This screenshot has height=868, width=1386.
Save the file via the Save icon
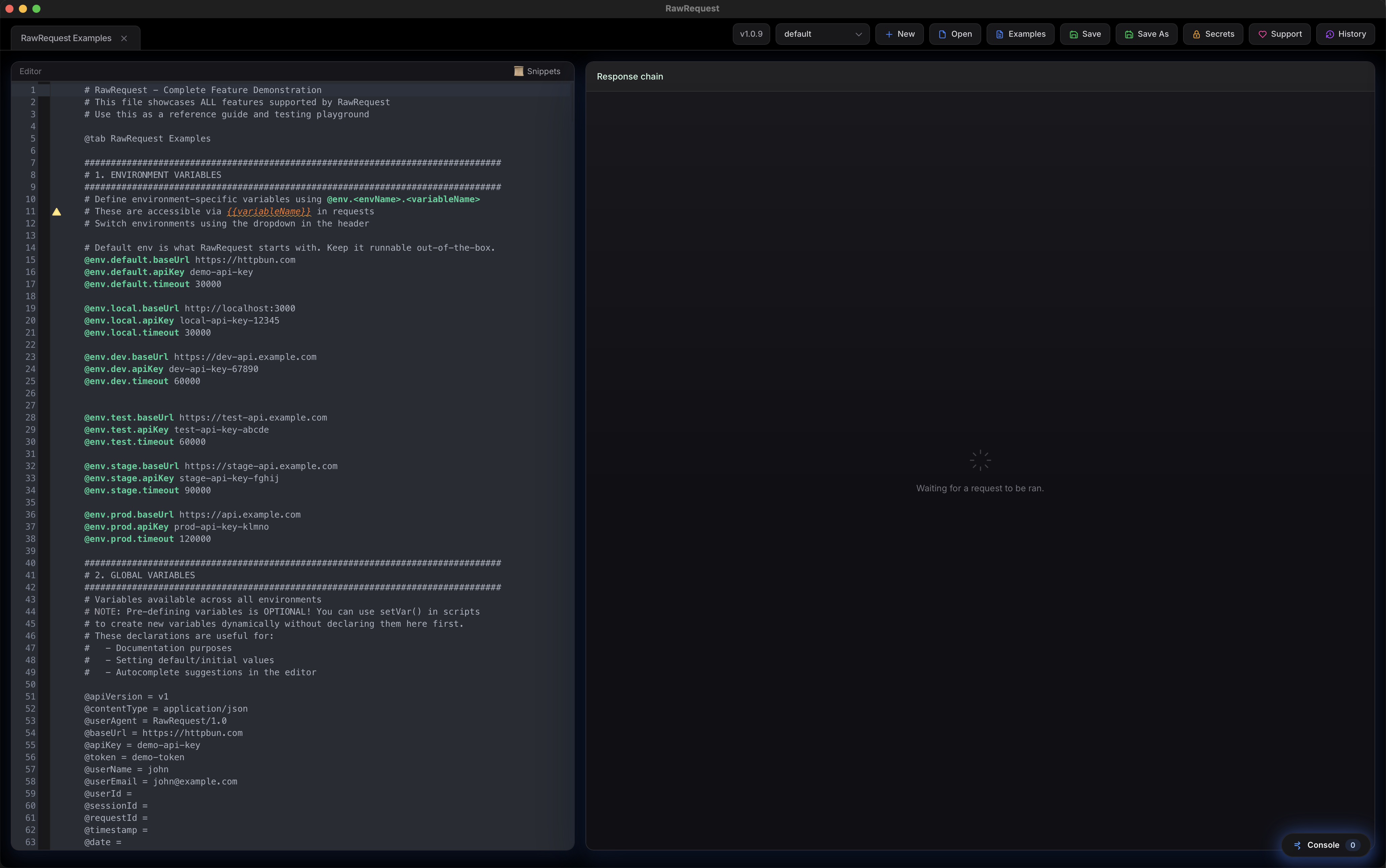tap(1074, 34)
